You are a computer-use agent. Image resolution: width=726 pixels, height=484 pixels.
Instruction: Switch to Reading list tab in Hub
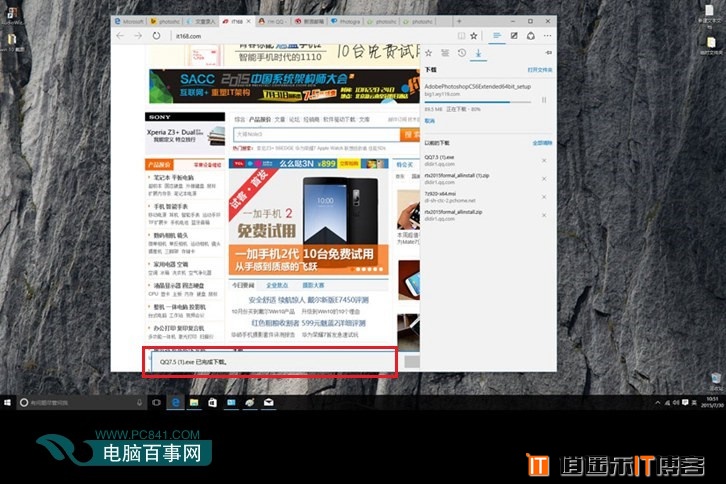click(445, 53)
